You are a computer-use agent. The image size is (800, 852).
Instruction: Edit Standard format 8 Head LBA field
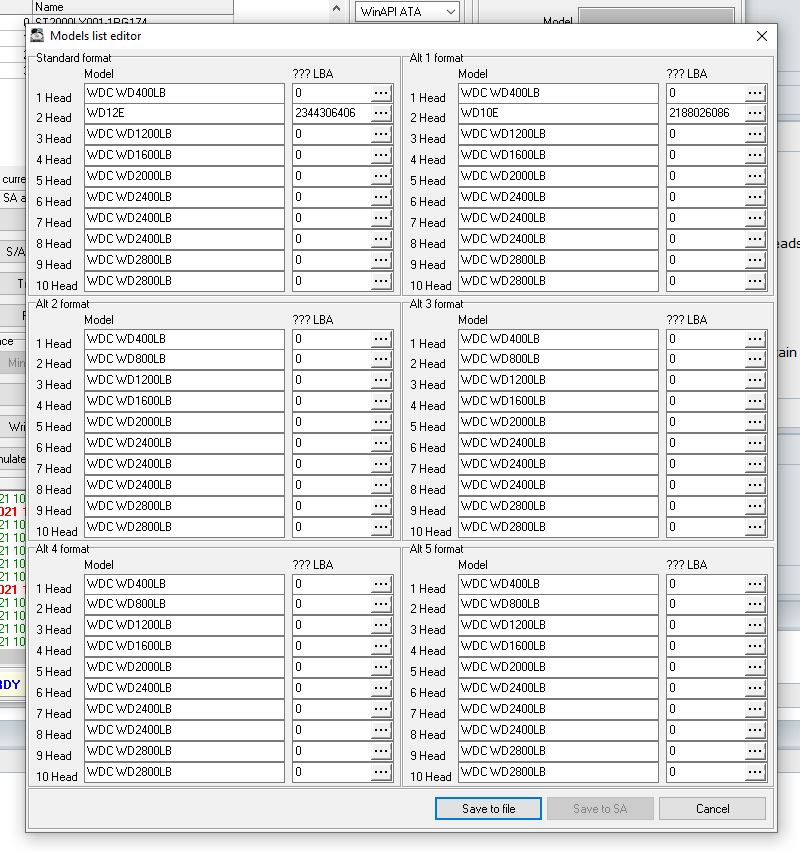click(332, 239)
